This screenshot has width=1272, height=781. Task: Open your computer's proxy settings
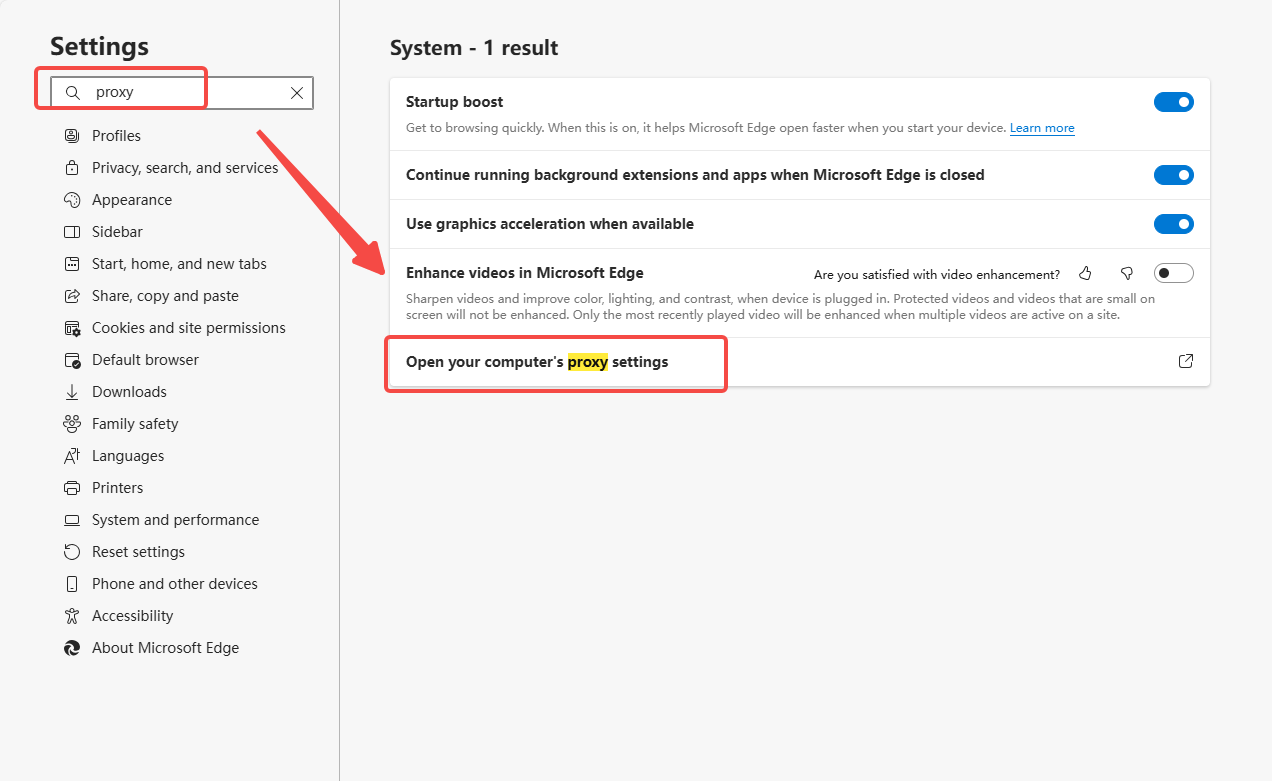[798, 362]
